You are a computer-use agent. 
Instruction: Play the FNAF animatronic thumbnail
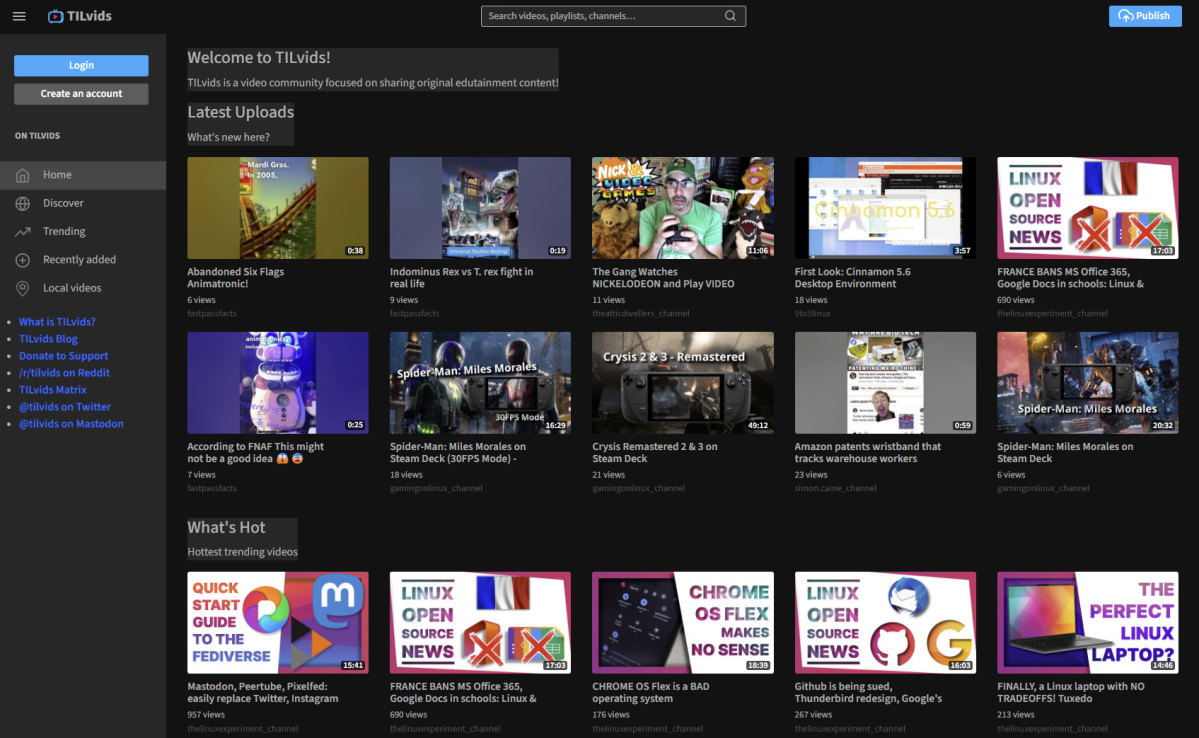(278, 382)
